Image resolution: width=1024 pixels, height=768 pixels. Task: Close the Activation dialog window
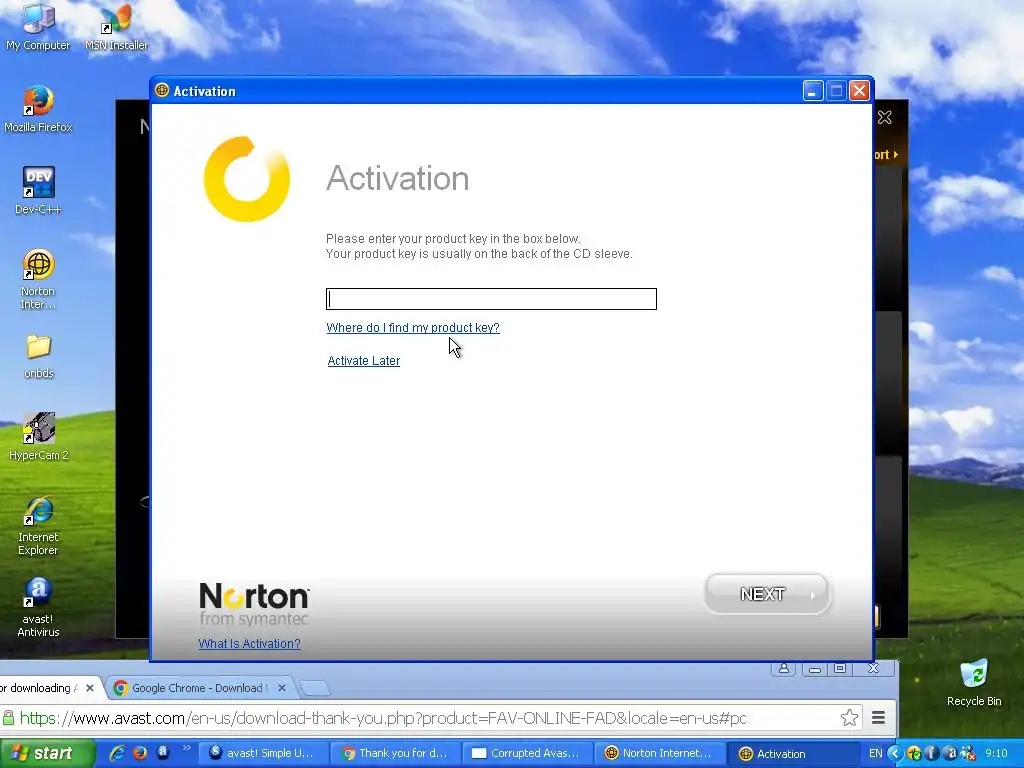[x=859, y=91]
